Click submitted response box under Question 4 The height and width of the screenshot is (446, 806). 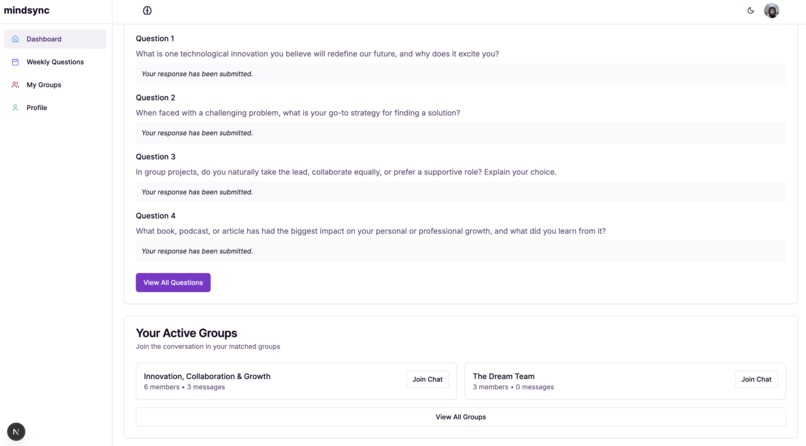(461, 251)
